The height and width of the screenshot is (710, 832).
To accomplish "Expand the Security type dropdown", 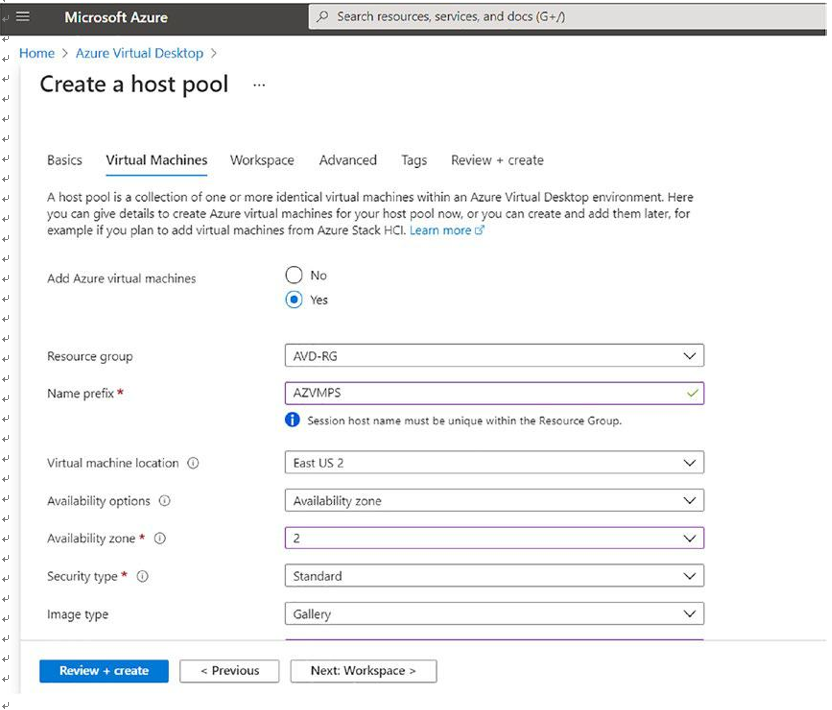I will pyautogui.click(x=494, y=576).
